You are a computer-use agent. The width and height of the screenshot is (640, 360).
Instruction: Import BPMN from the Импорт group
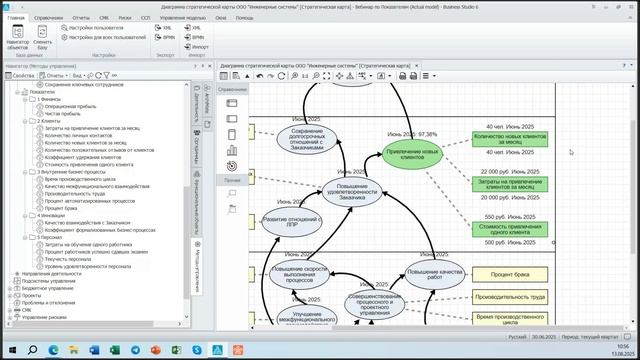click(194, 37)
